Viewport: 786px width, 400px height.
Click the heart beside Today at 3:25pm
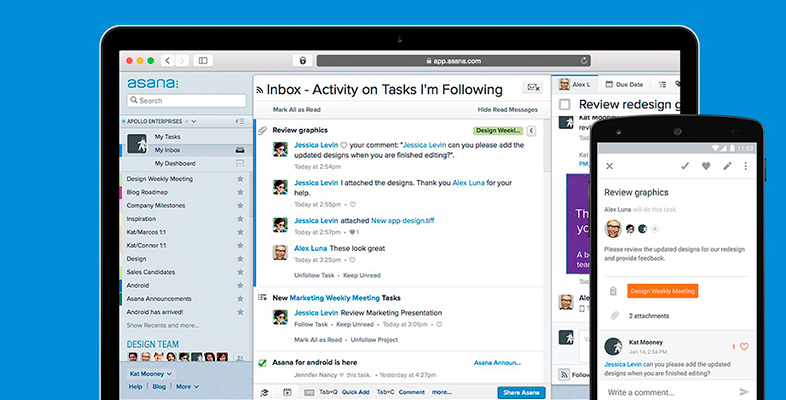point(352,260)
